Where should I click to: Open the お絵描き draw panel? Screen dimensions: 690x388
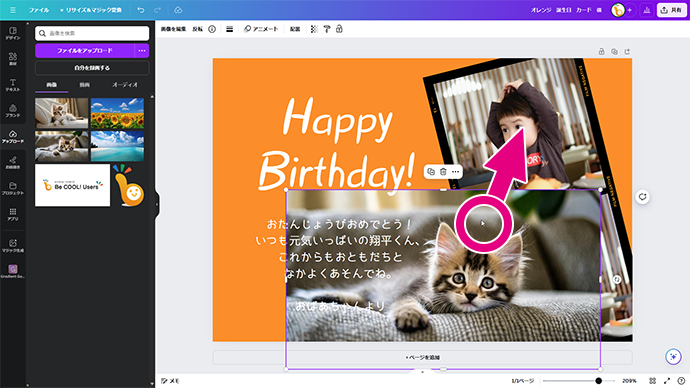coord(13,162)
